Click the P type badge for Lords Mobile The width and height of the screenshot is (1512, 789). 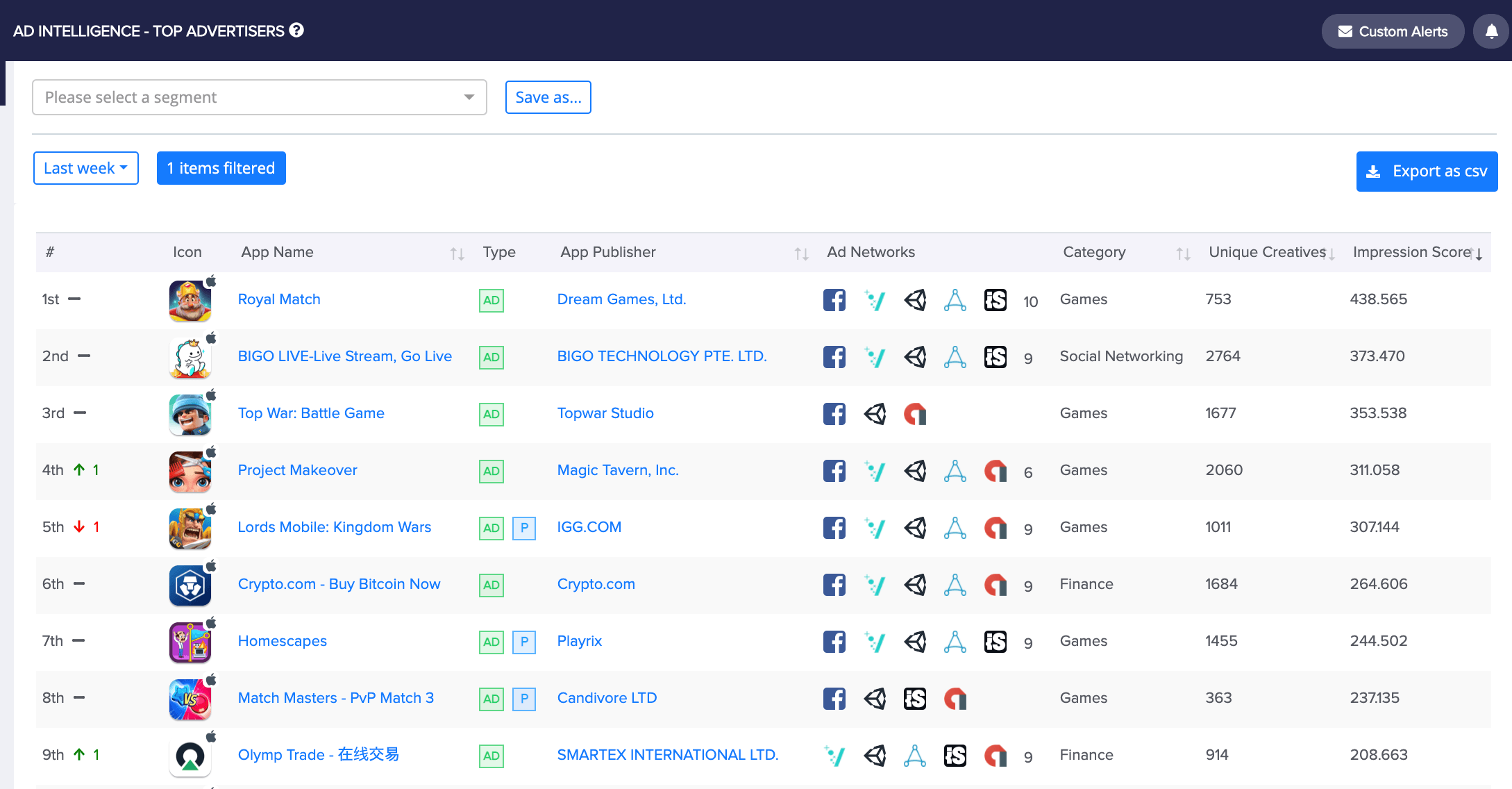coord(524,528)
